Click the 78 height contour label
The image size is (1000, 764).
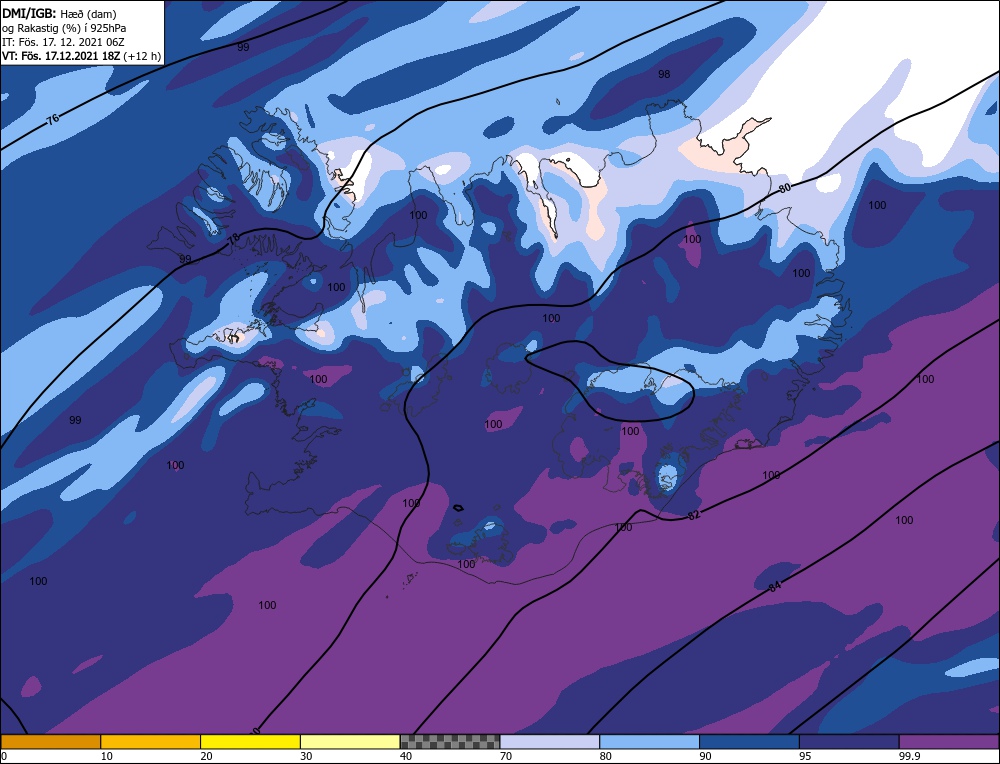point(234,239)
